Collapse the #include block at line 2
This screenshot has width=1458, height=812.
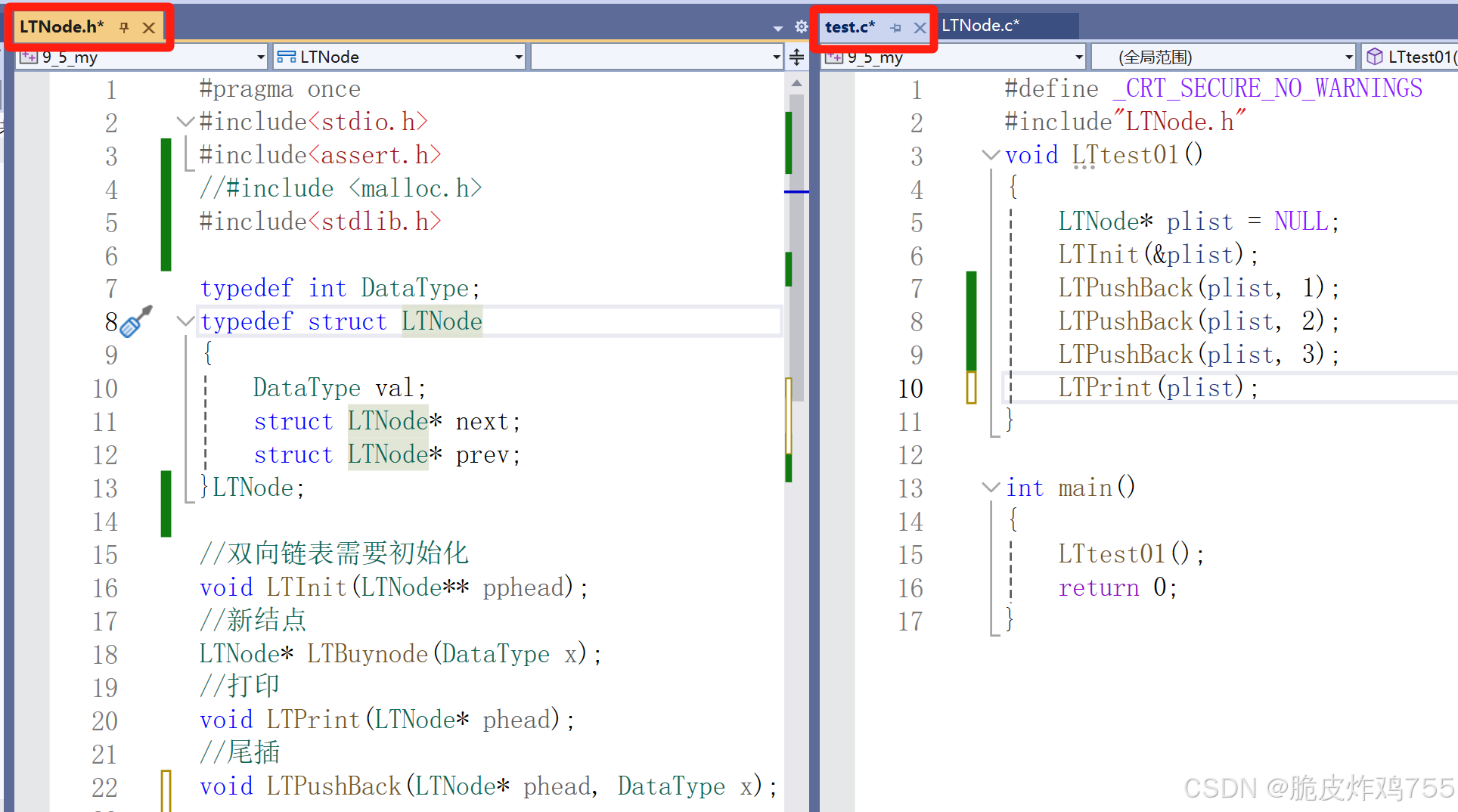185,122
